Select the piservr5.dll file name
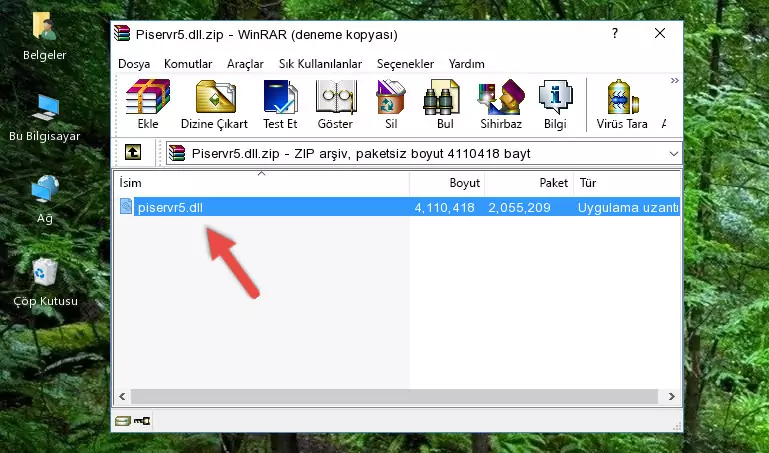This screenshot has width=769, height=453. (x=170, y=207)
